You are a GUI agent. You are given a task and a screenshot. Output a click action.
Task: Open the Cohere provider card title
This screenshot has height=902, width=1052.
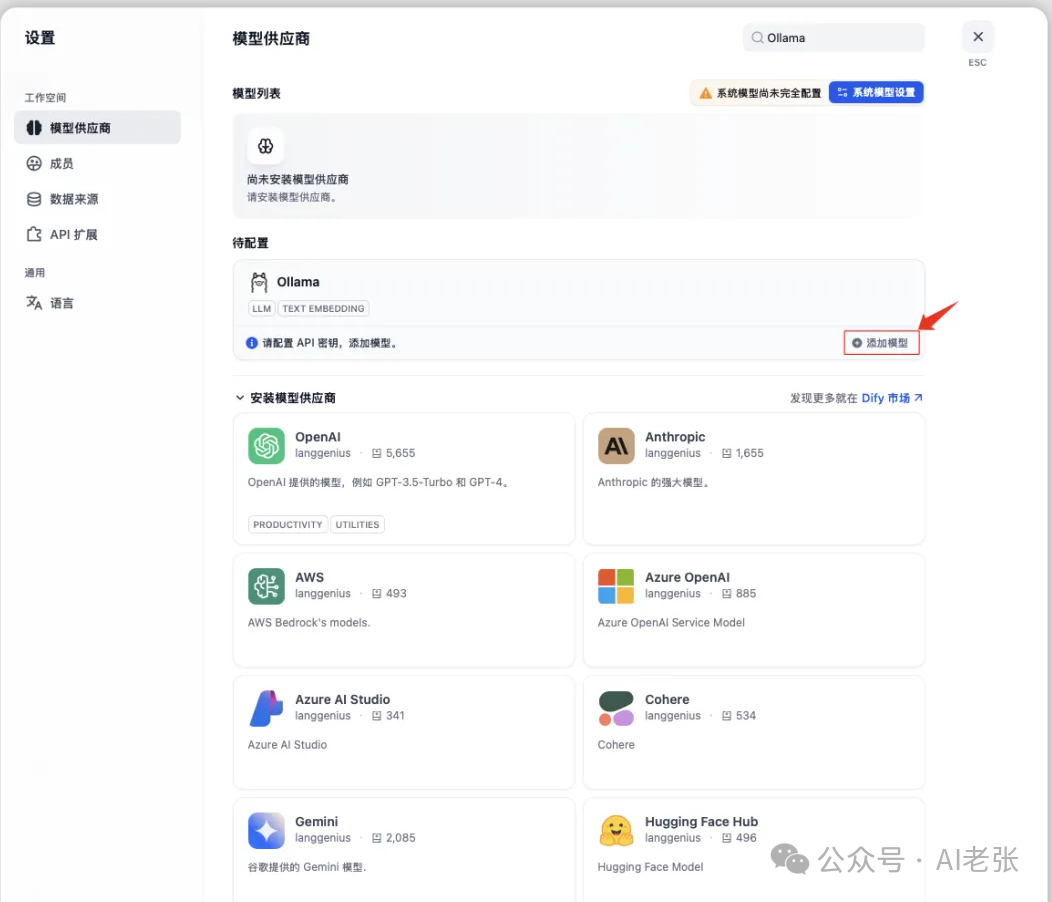[x=667, y=699]
